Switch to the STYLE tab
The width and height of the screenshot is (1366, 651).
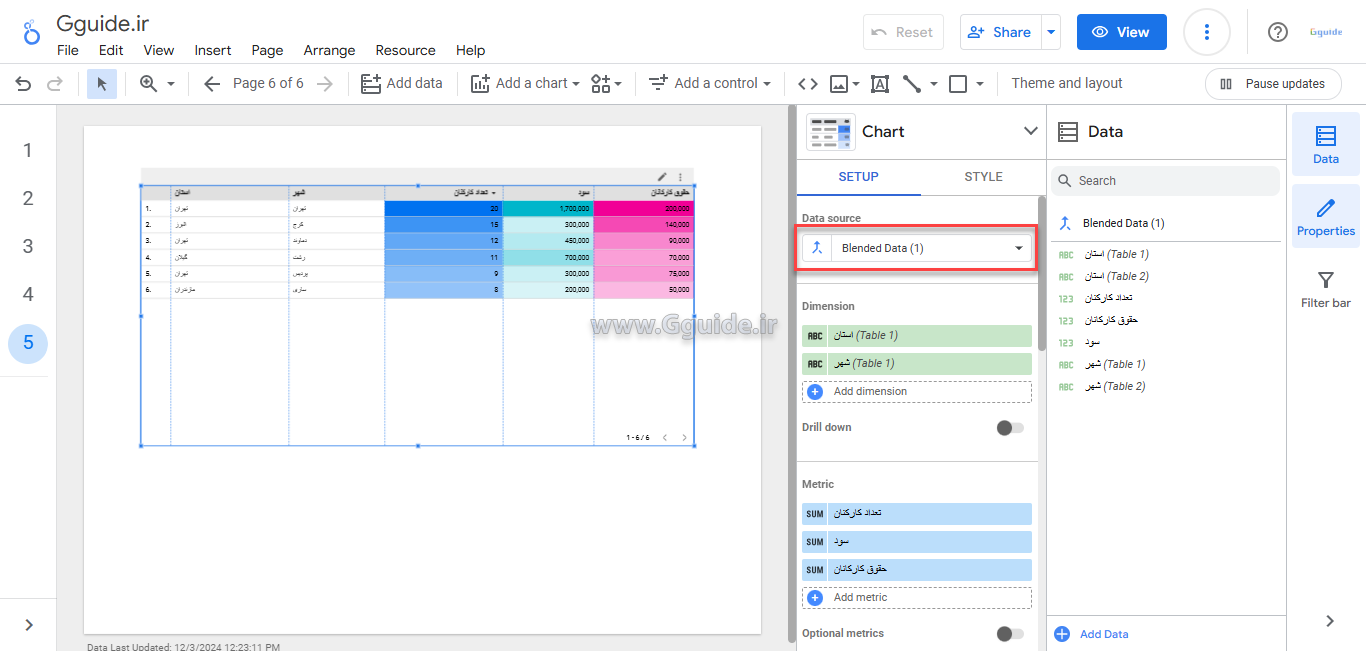click(983, 177)
